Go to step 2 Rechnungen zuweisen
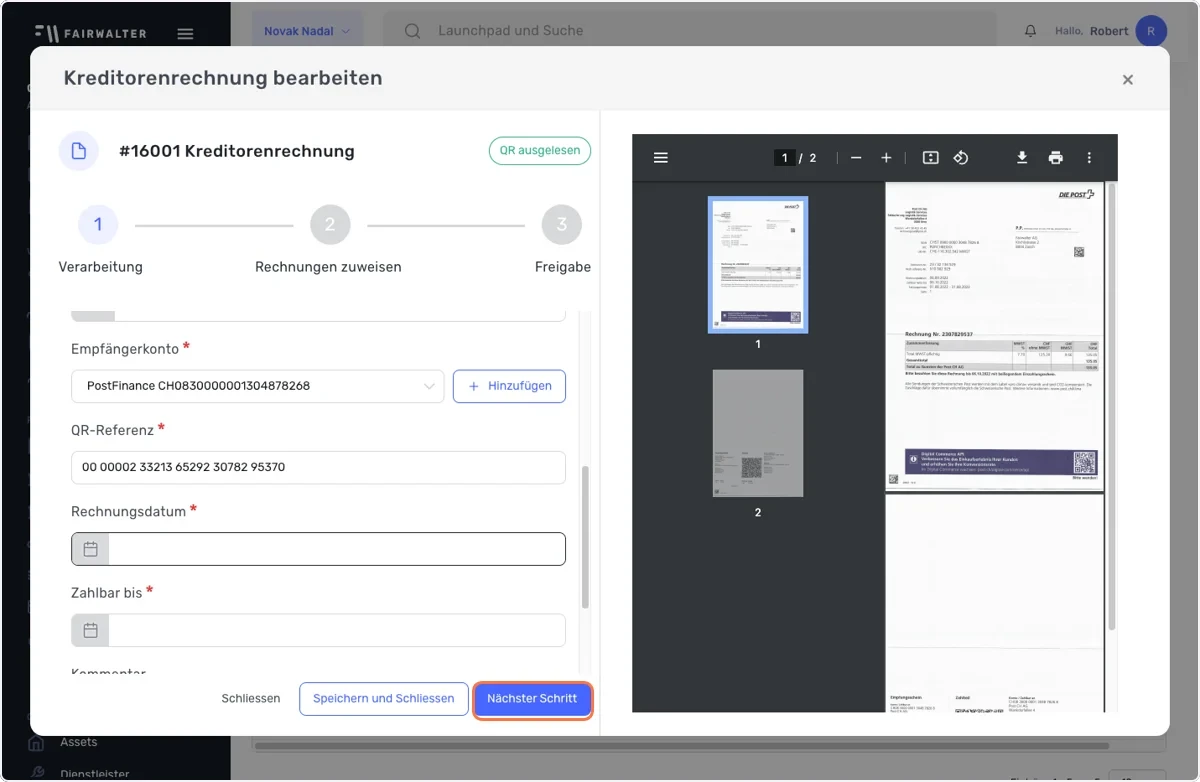Viewport: 1200px width, 782px height. [330, 225]
